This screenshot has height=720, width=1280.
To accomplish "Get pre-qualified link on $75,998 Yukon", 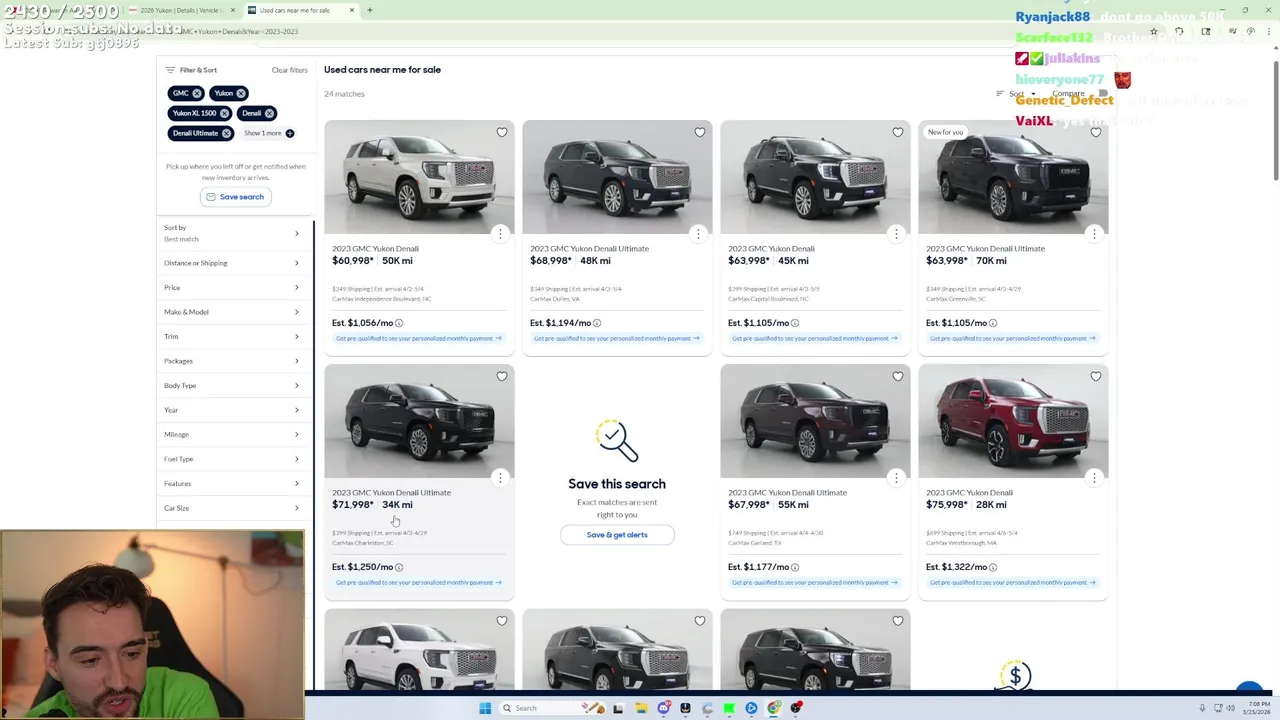I will point(1013,582).
